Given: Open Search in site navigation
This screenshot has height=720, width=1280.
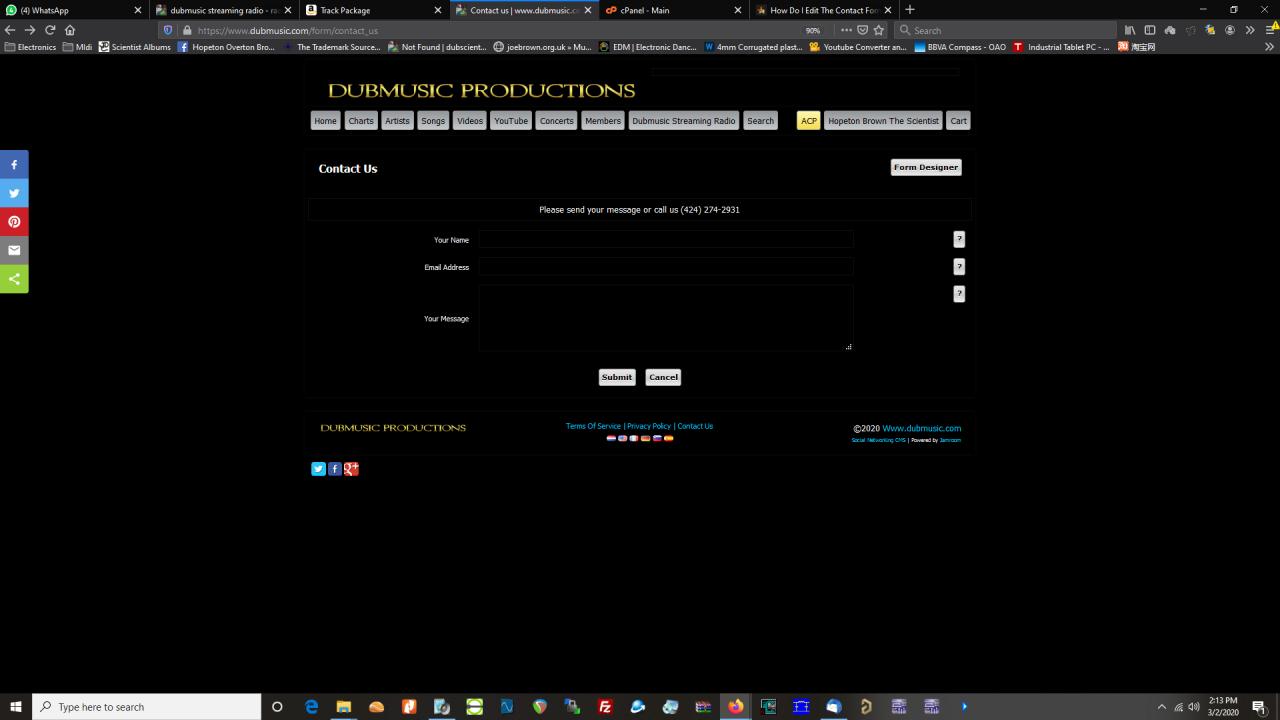Looking at the screenshot, I should 761,121.
